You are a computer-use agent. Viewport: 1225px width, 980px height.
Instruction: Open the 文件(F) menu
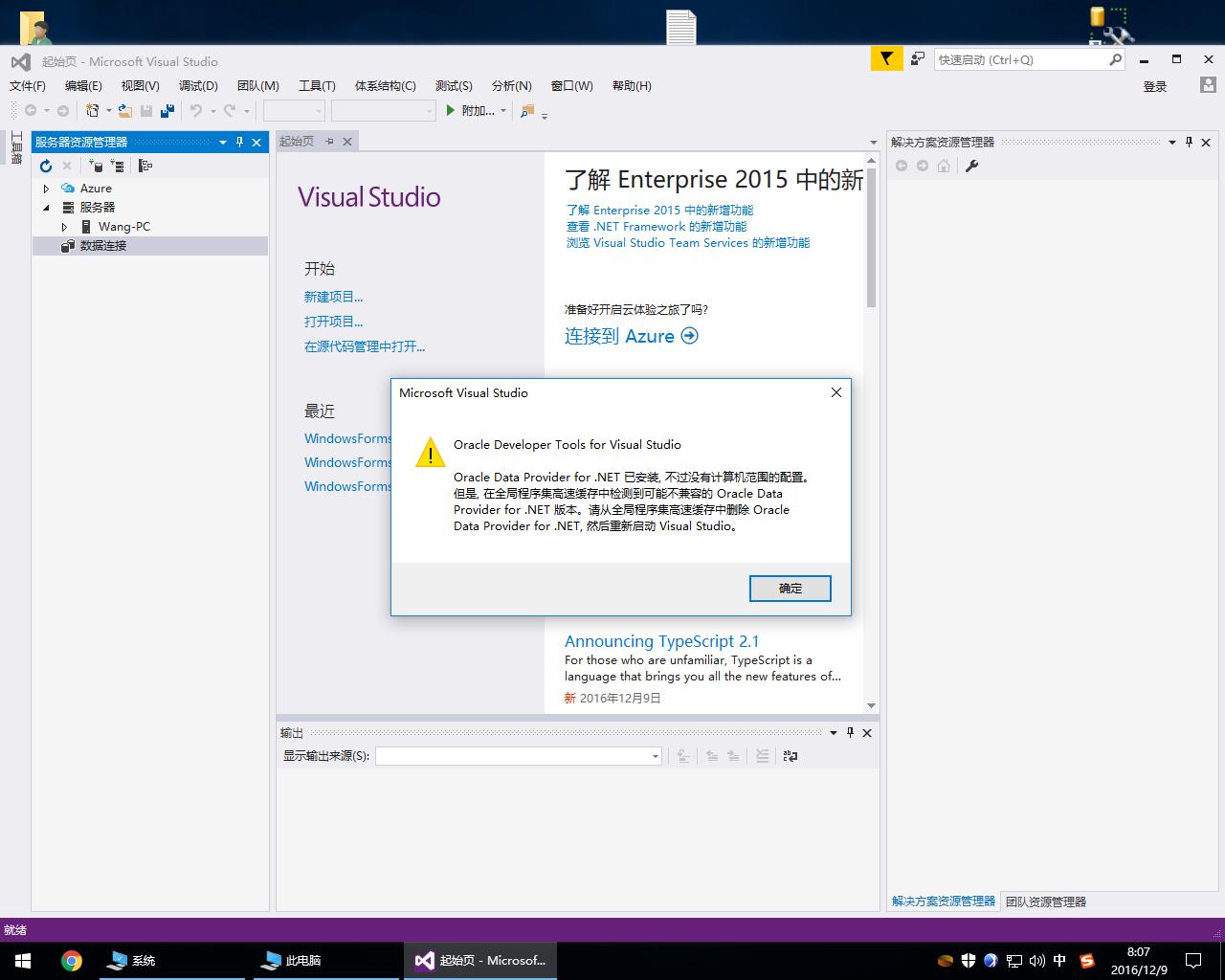(x=28, y=85)
